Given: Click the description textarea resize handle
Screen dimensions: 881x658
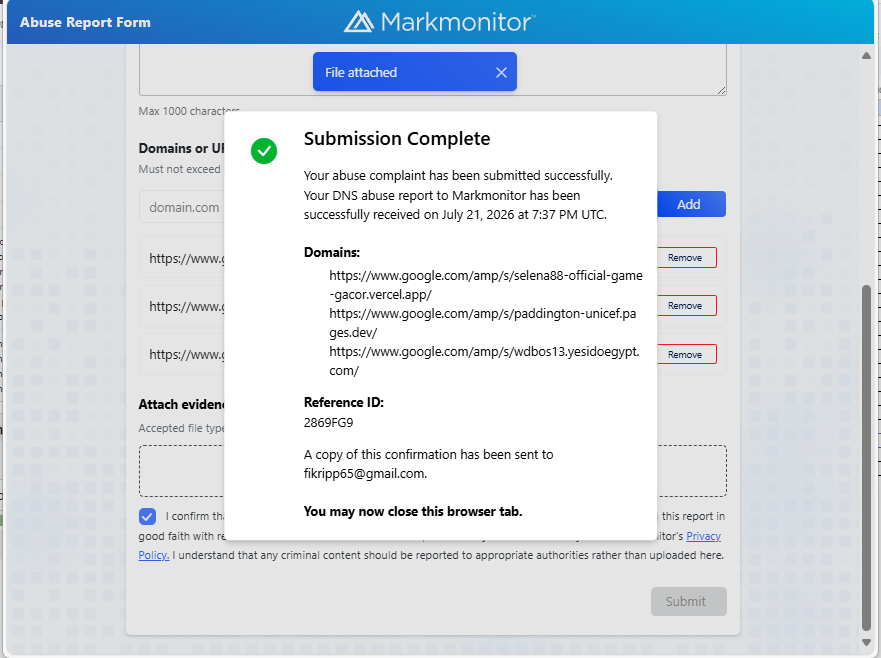Looking at the screenshot, I should (721, 90).
